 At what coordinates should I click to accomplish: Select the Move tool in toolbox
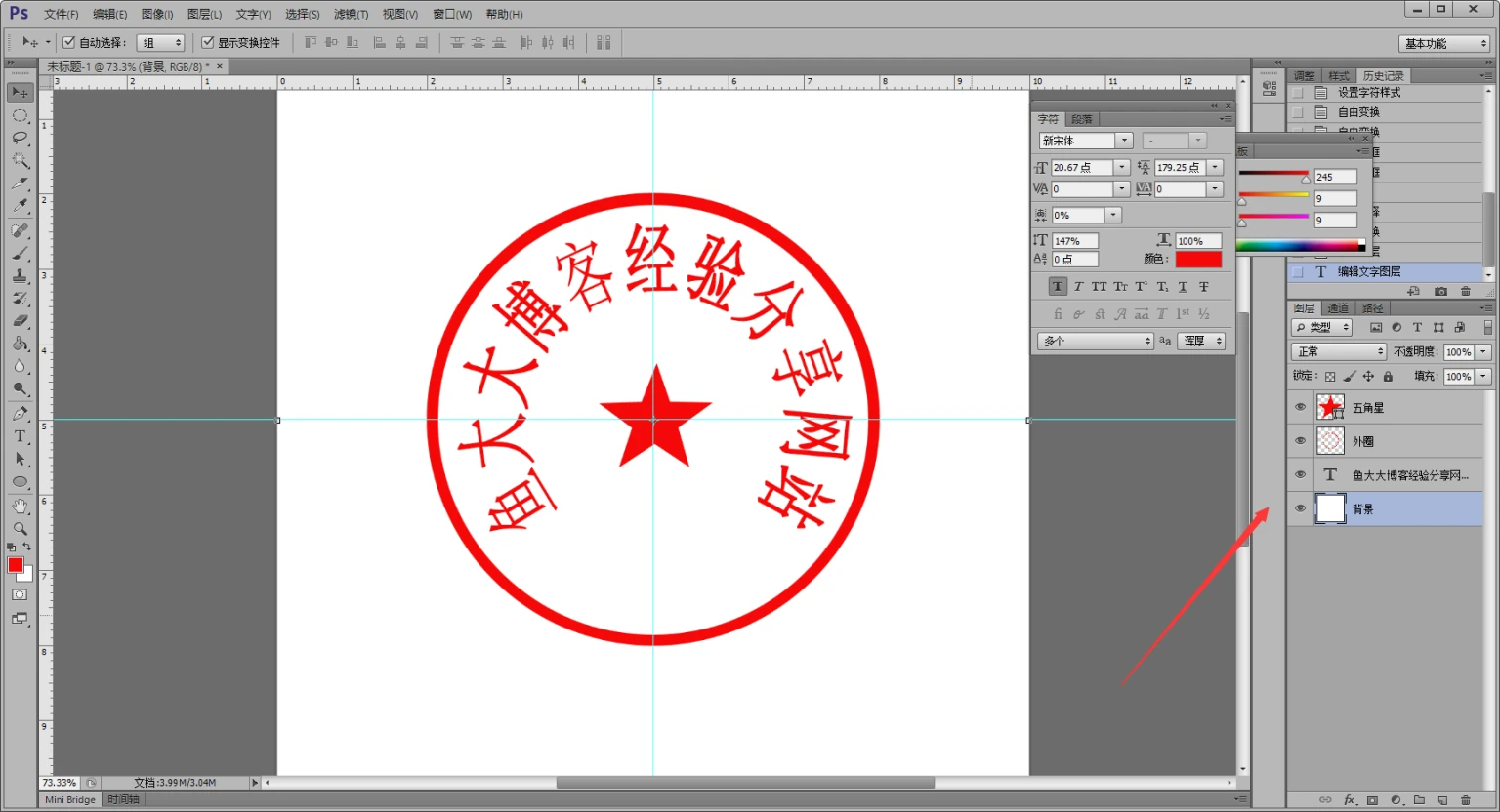(20, 93)
